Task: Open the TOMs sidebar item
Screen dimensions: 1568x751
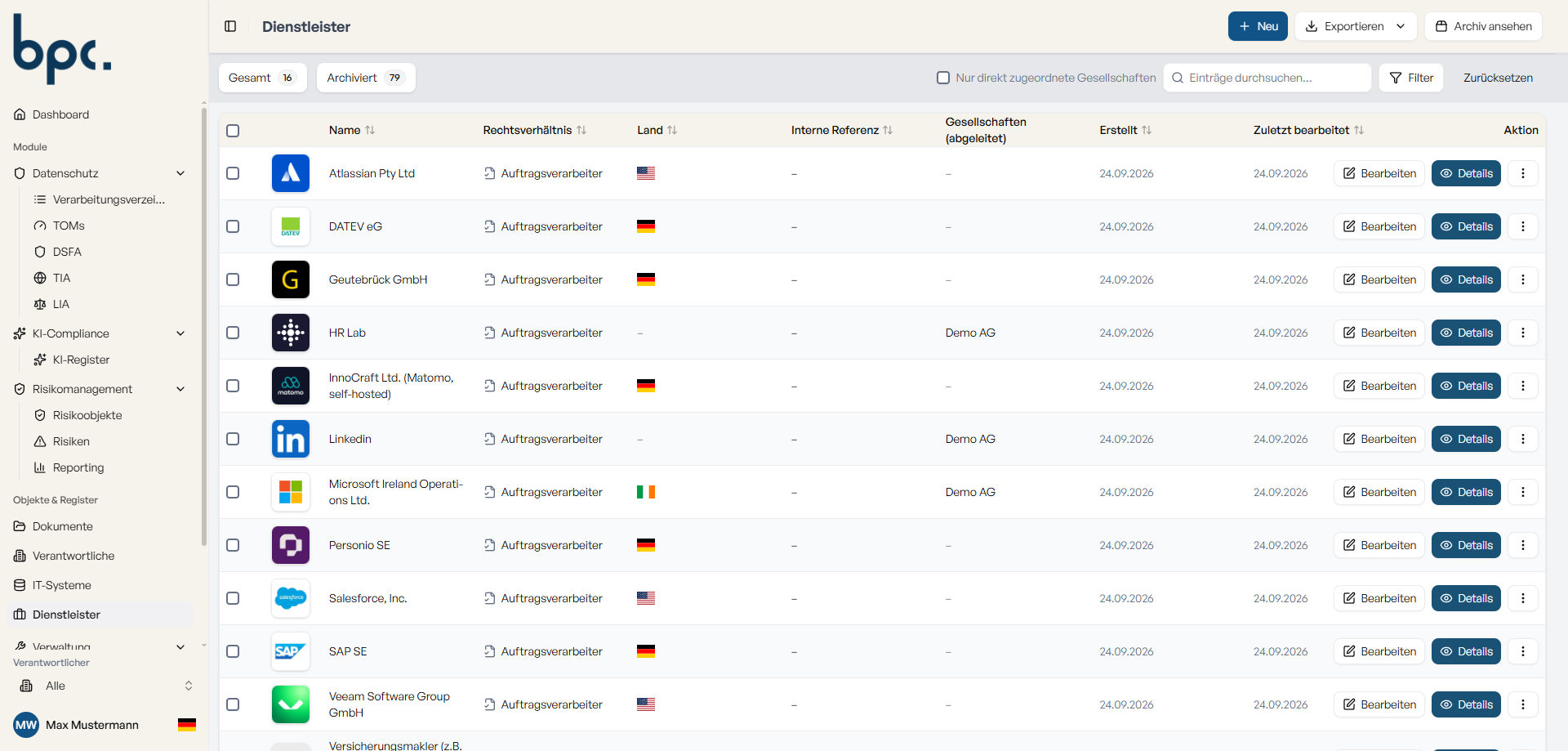Action: [69, 226]
